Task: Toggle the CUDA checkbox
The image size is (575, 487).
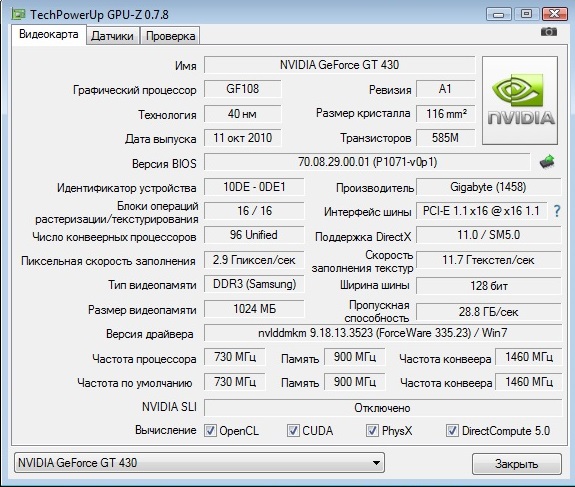Action: pyautogui.click(x=293, y=430)
